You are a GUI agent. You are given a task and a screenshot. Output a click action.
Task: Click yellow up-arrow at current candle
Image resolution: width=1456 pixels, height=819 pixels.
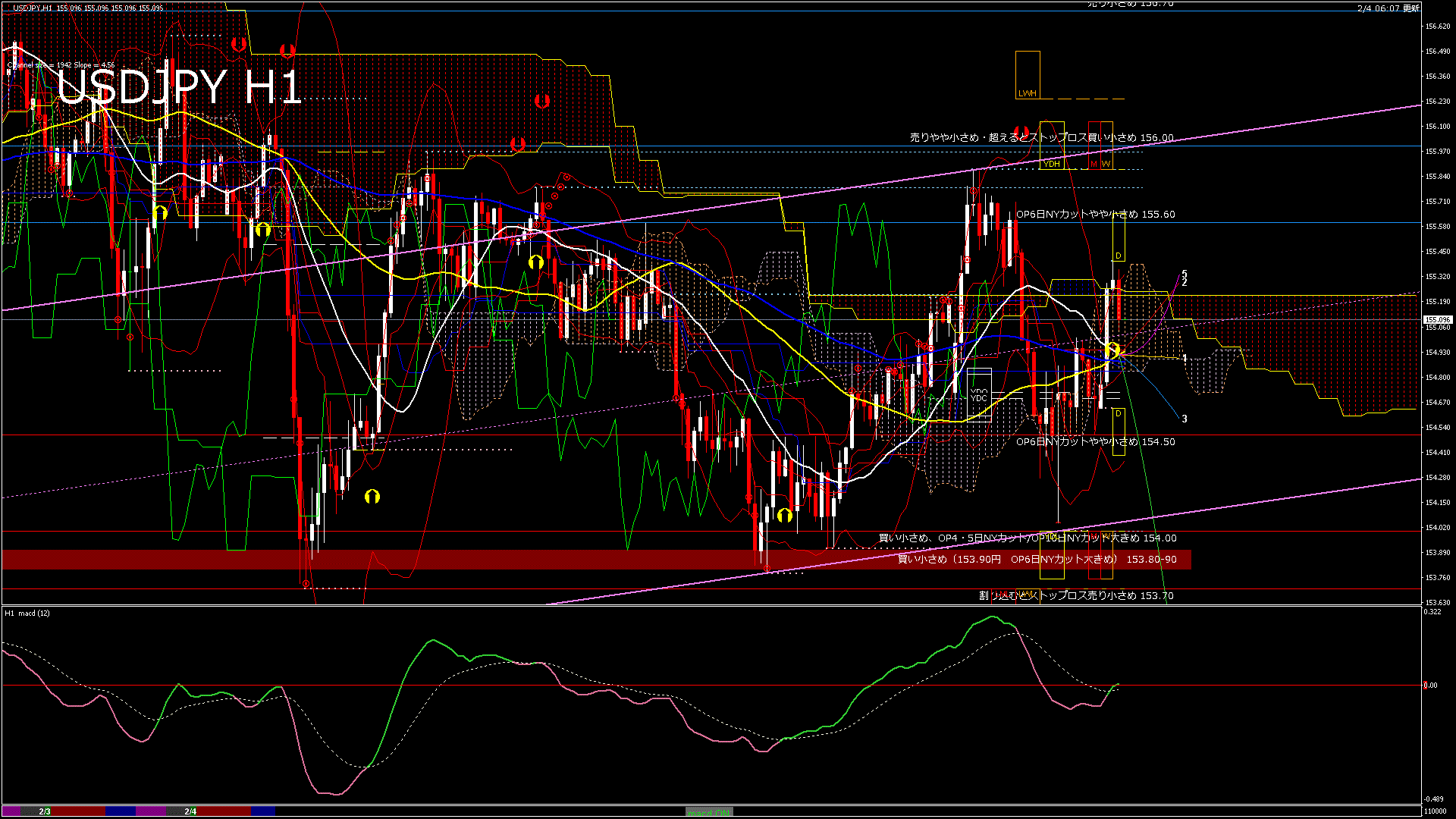pyautogui.click(x=1112, y=350)
